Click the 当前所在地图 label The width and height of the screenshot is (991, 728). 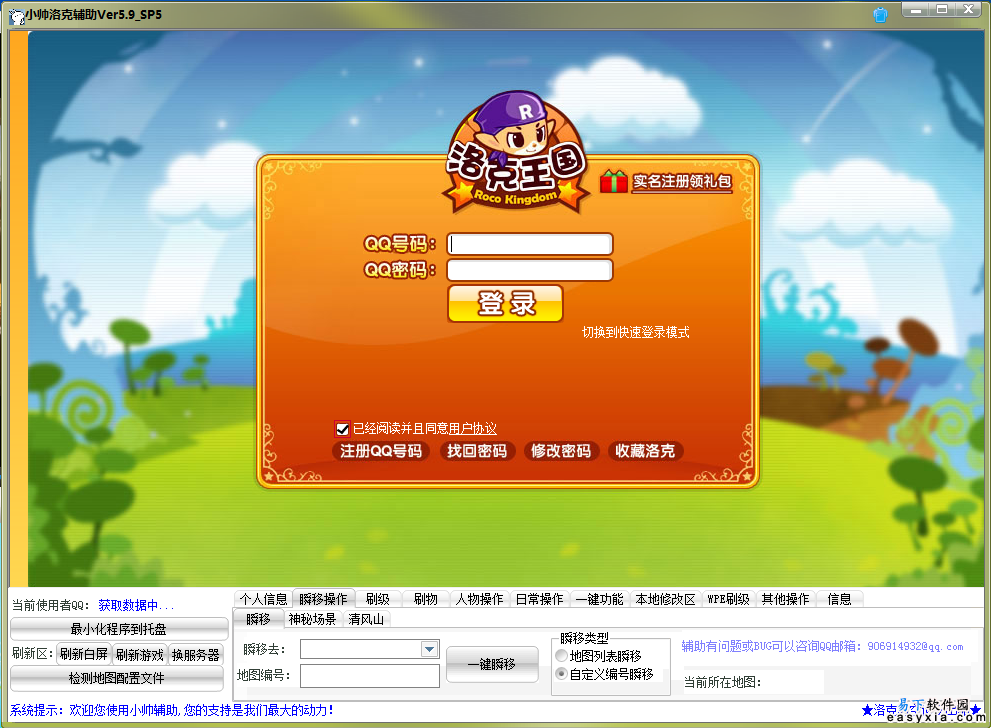(722, 682)
